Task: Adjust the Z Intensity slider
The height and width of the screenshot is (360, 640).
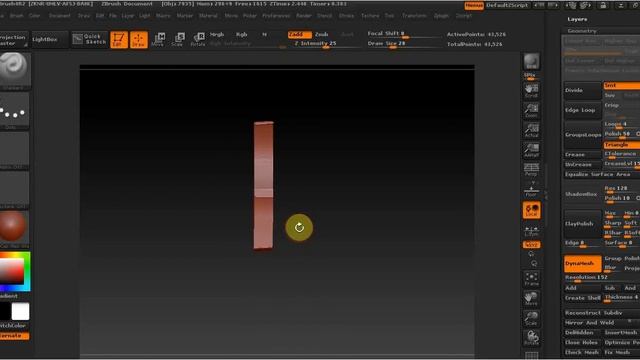Action: 326,44
